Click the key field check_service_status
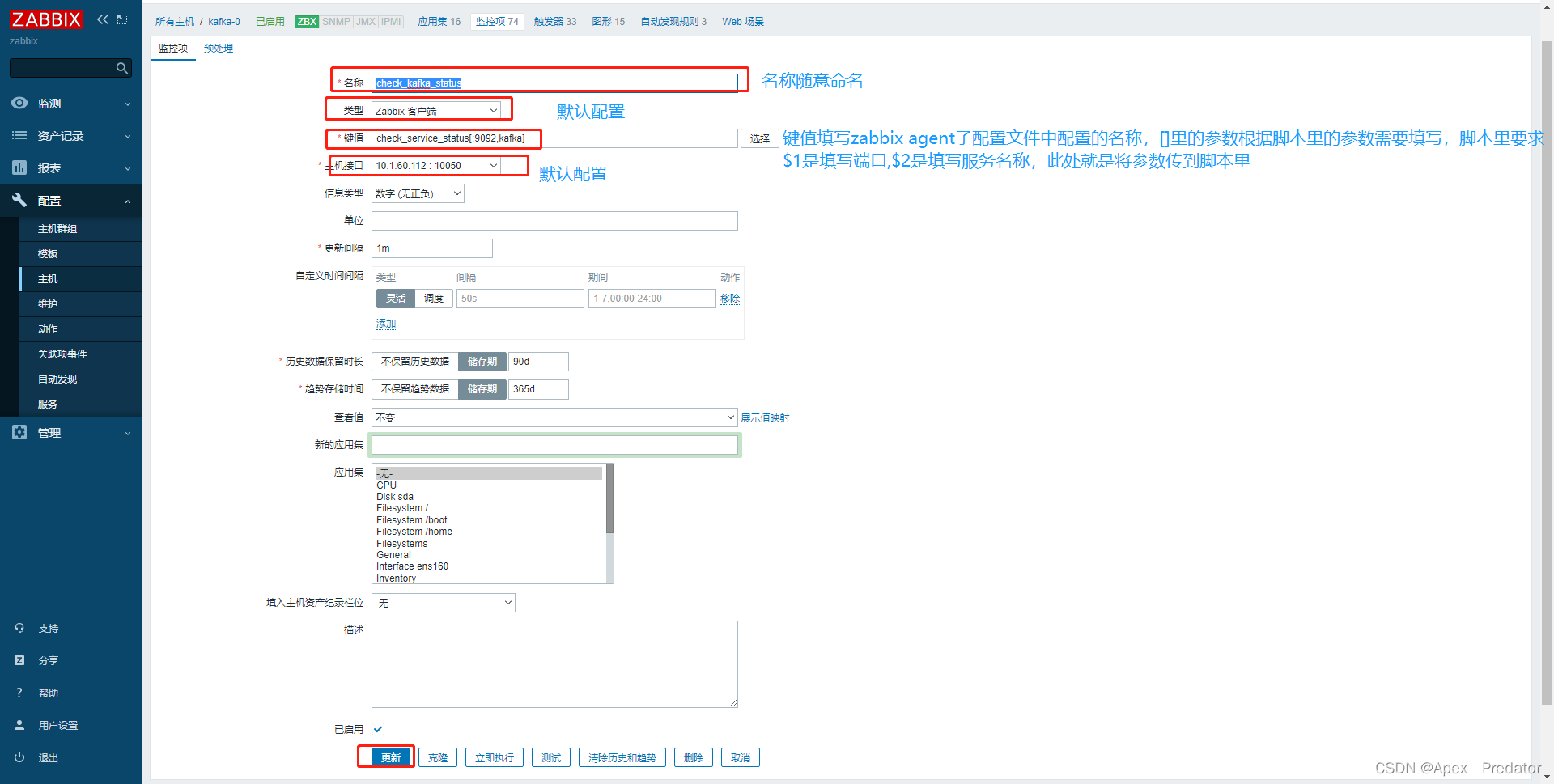Viewport: 1554px width, 784px height. (x=554, y=138)
